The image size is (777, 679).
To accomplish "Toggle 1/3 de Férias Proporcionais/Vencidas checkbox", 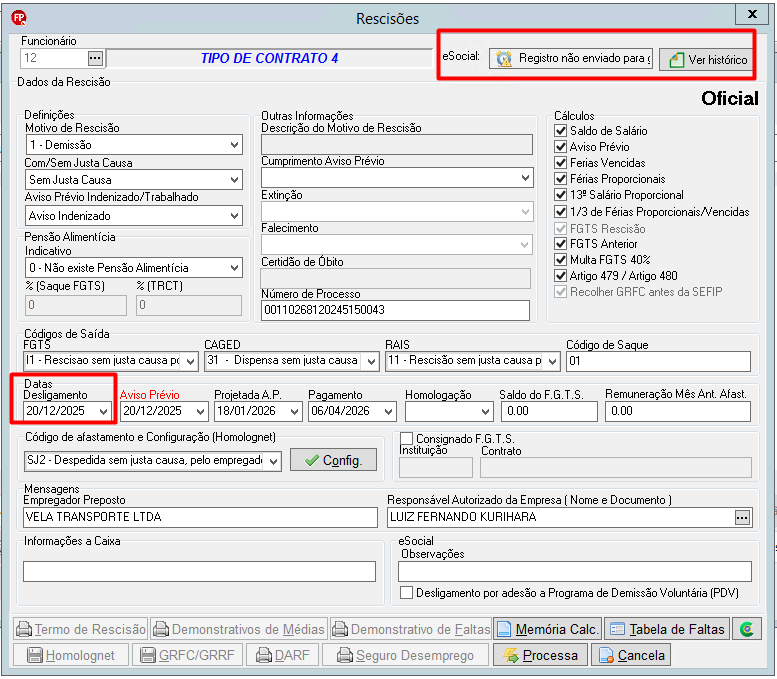I will click(x=560, y=212).
